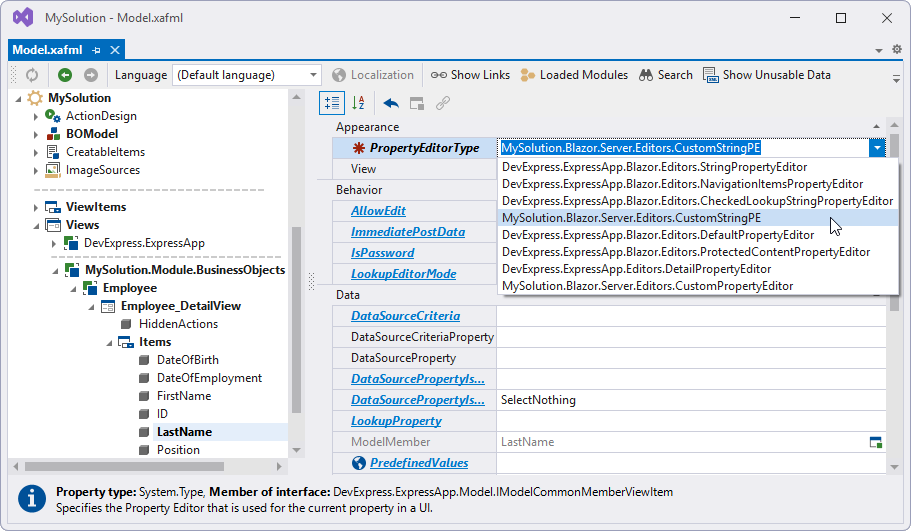Image resolution: width=911 pixels, height=531 pixels.
Task: Select the Position item
Action: coord(178,450)
